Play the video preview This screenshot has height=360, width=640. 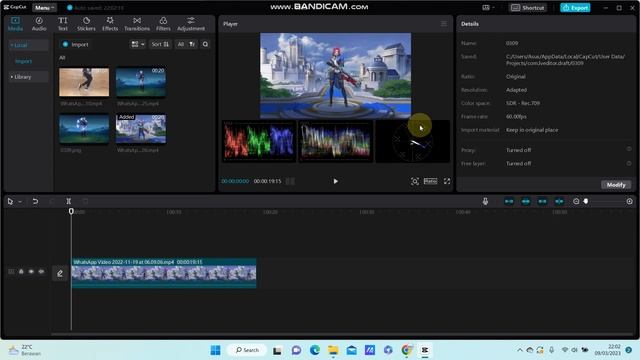click(336, 181)
